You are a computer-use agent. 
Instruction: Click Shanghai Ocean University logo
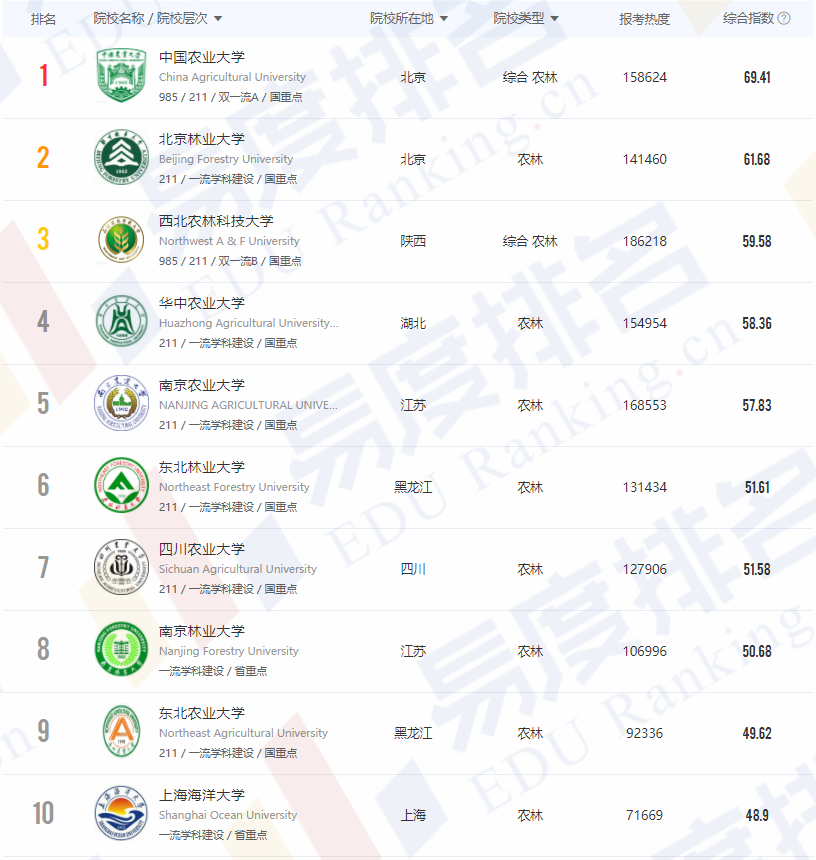tap(120, 814)
